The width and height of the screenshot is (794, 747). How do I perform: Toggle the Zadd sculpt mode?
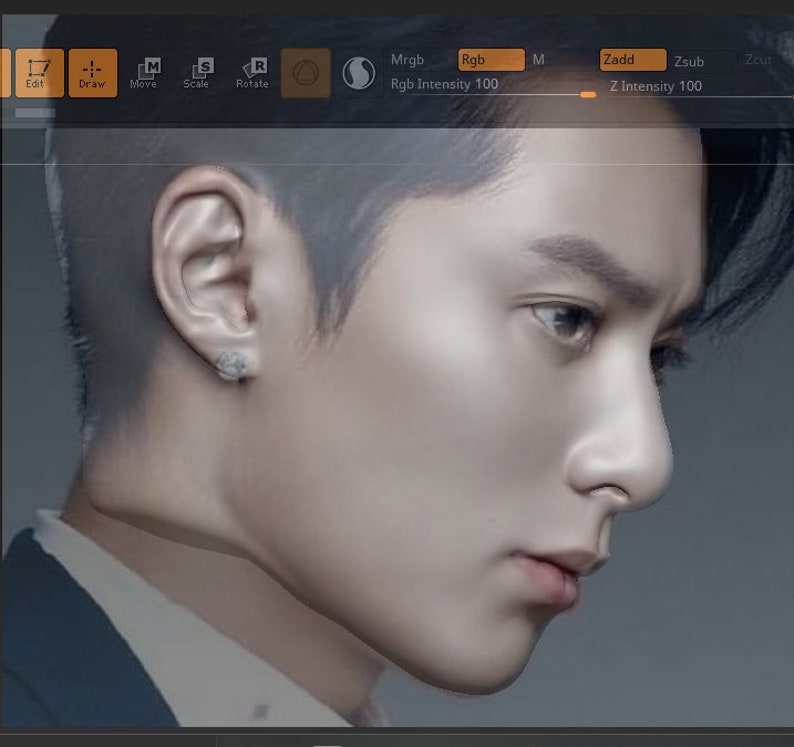(633, 60)
